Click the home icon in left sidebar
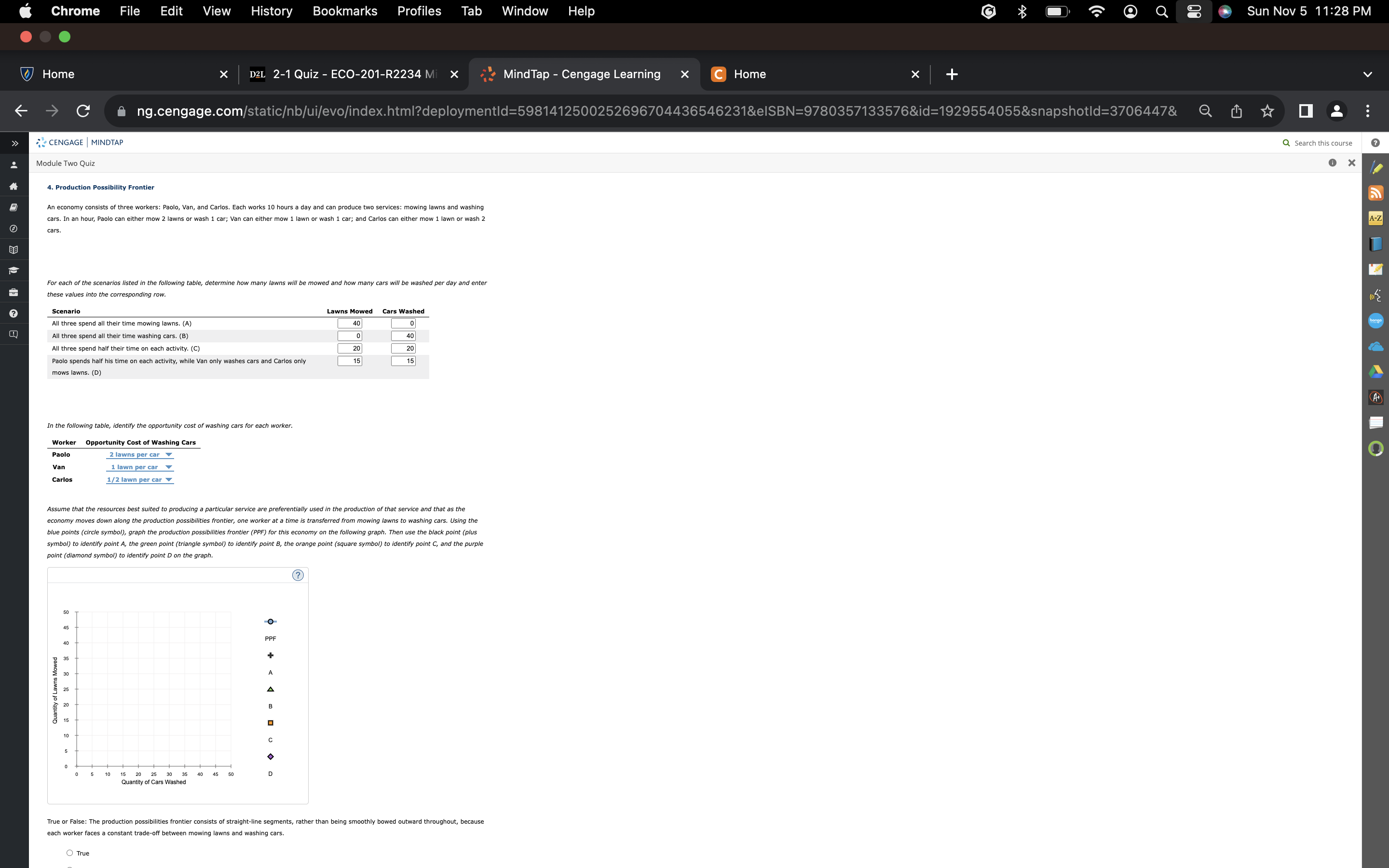 (14, 186)
